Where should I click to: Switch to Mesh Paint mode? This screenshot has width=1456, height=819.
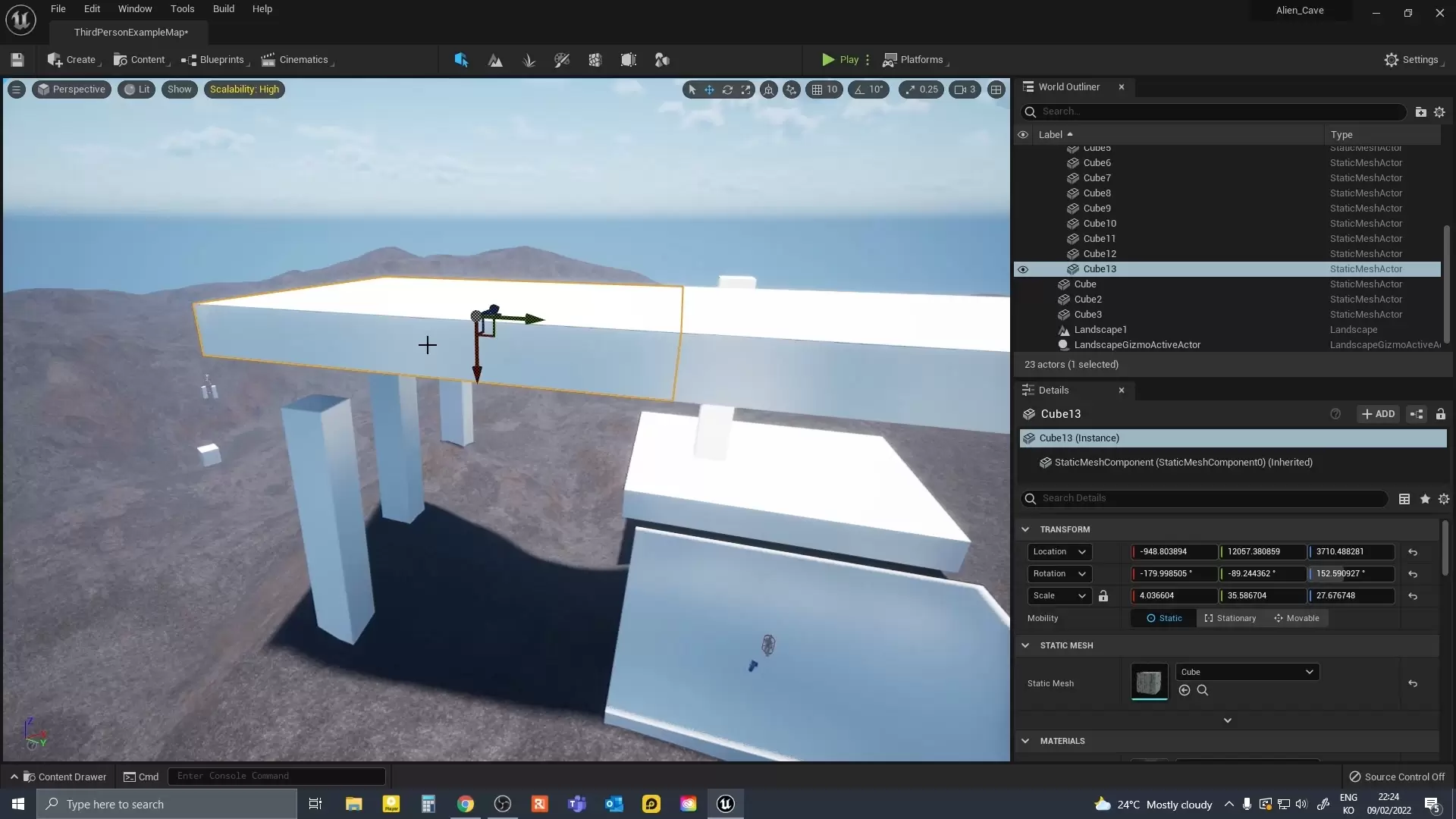coord(562,60)
